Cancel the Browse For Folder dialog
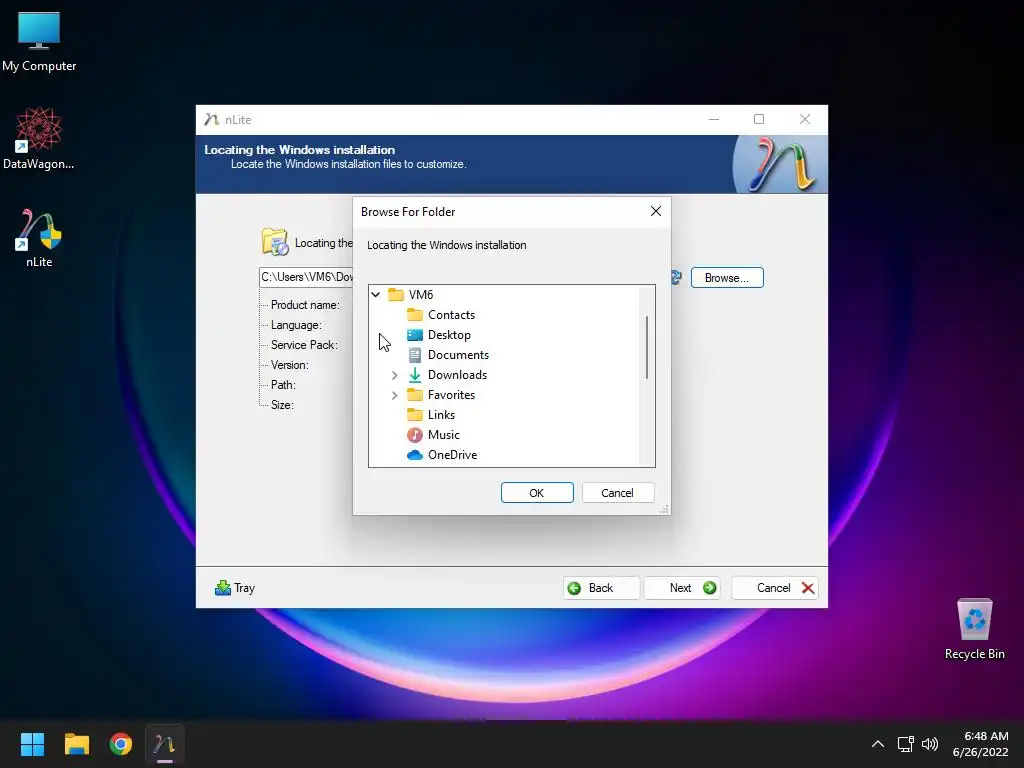 click(617, 493)
